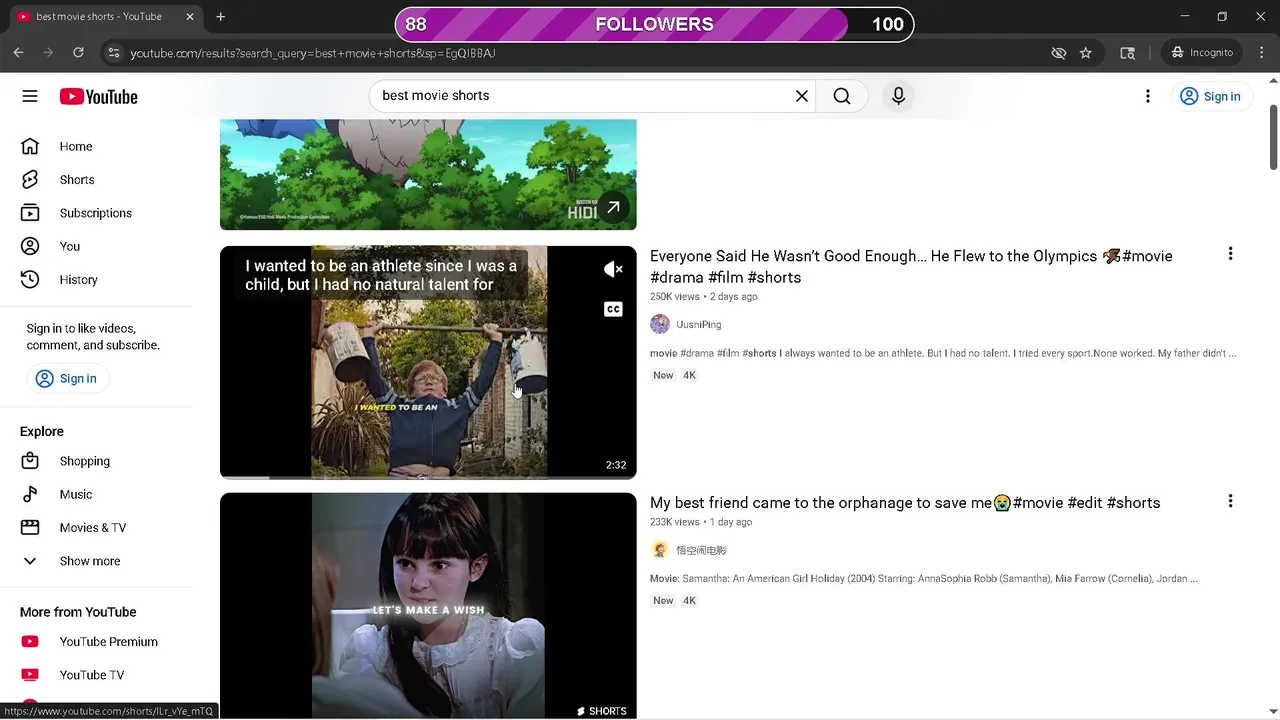
Task: Open more options for Olympics video
Action: point(1230,254)
